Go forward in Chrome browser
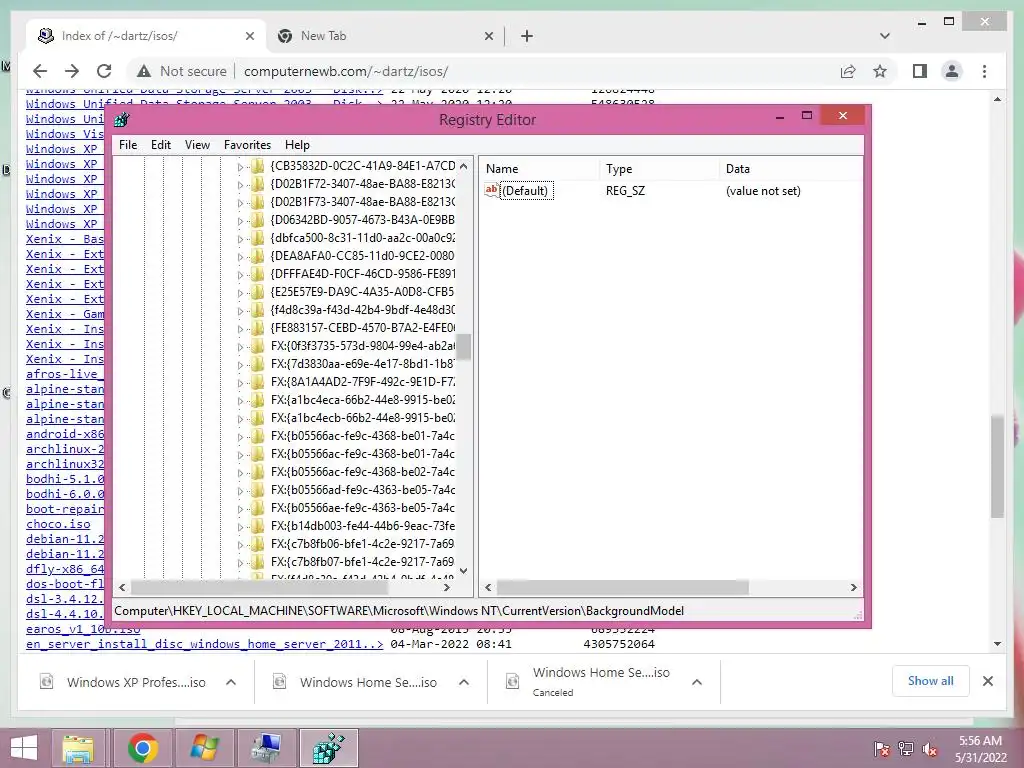 (x=72, y=71)
